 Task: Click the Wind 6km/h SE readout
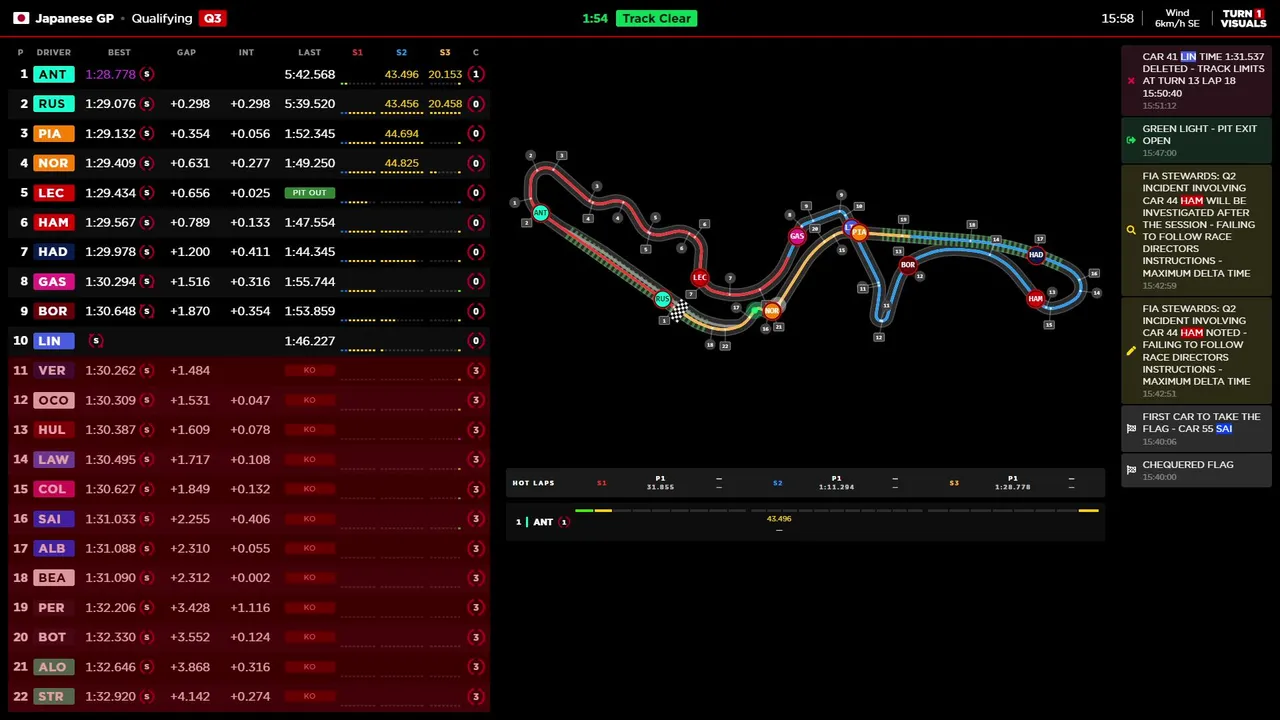tap(1177, 18)
